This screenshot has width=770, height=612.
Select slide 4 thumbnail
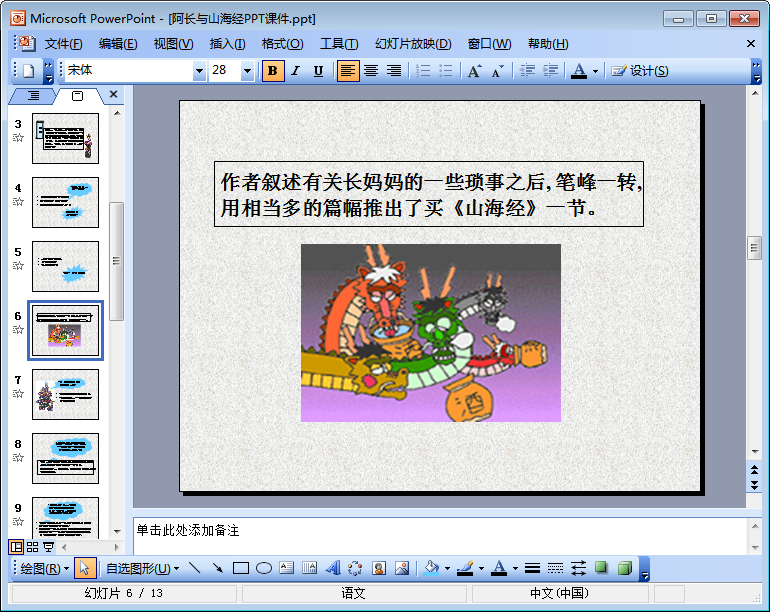[65, 202]
